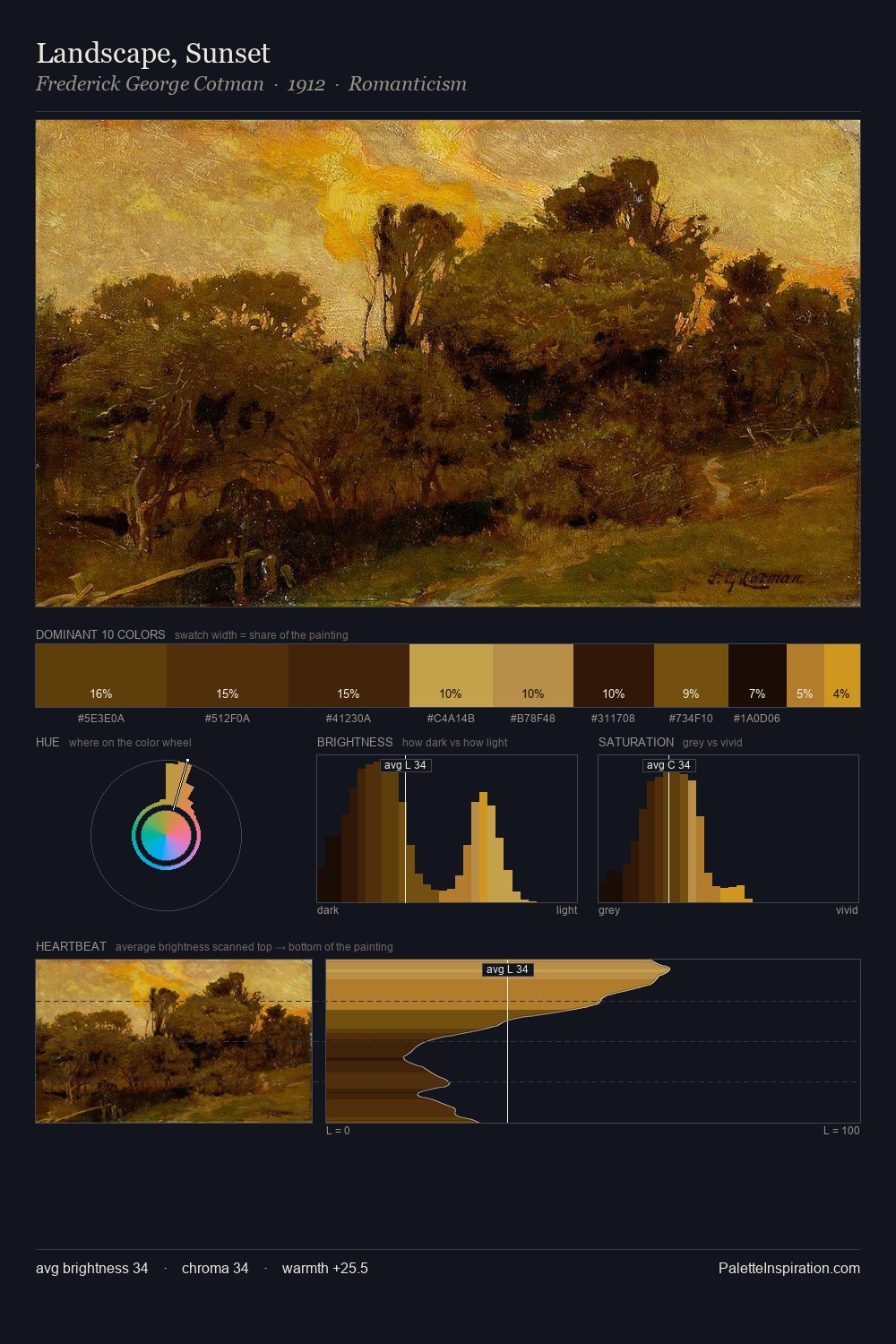
Task: Click the 'BRIGHTNESS' section heading
Action: 355,742
